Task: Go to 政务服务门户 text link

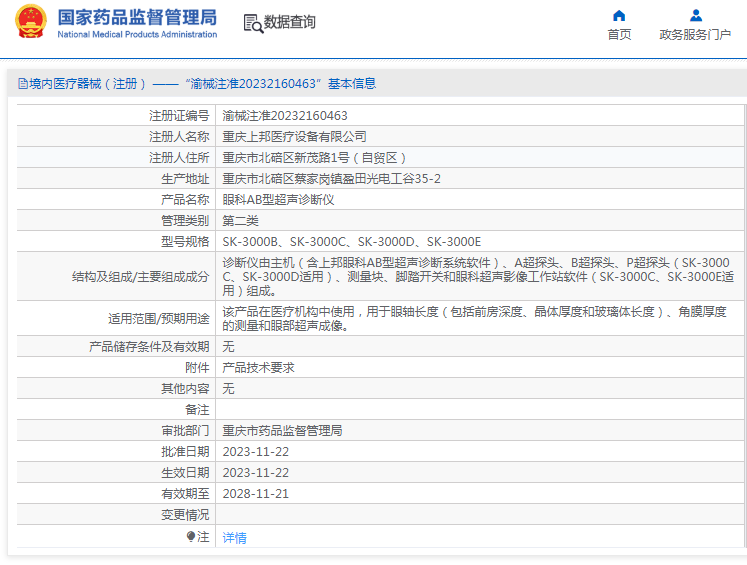Action: [695, 35]
